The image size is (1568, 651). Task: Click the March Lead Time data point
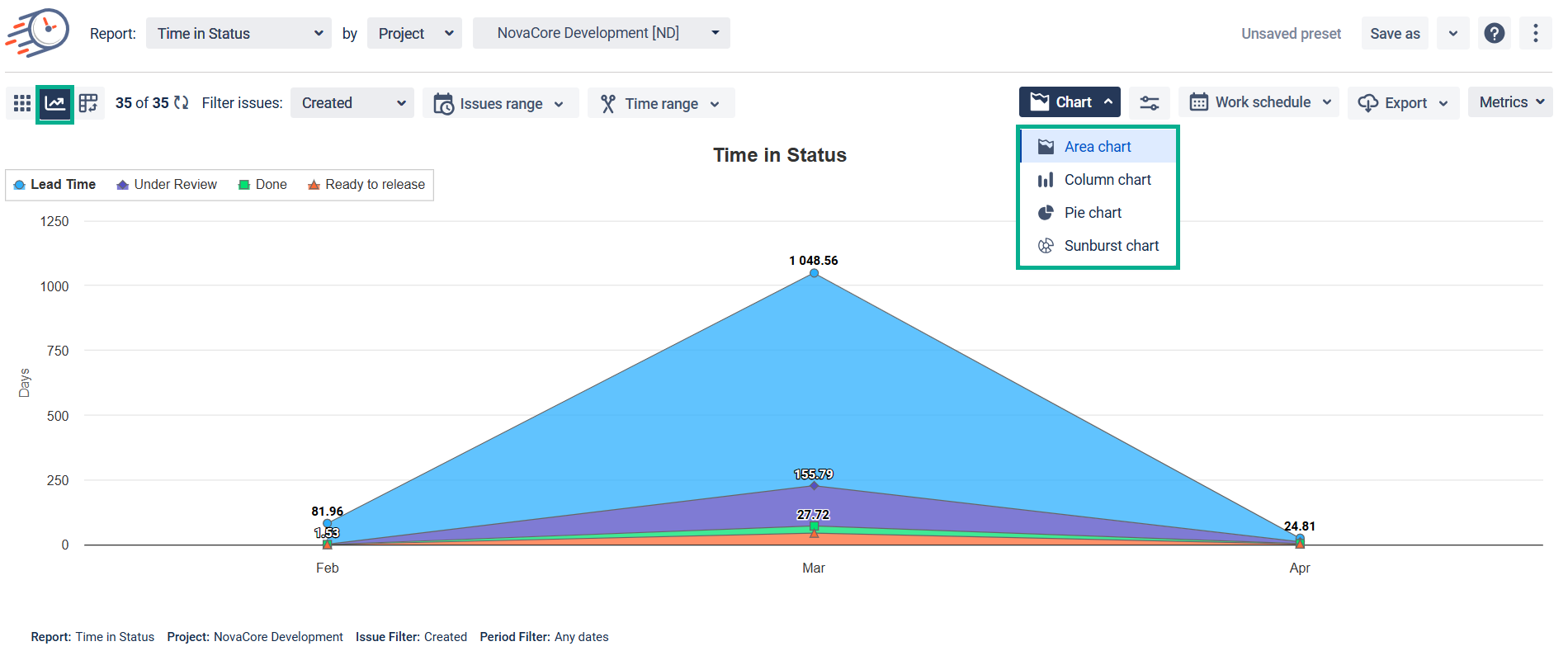(814, 273)
